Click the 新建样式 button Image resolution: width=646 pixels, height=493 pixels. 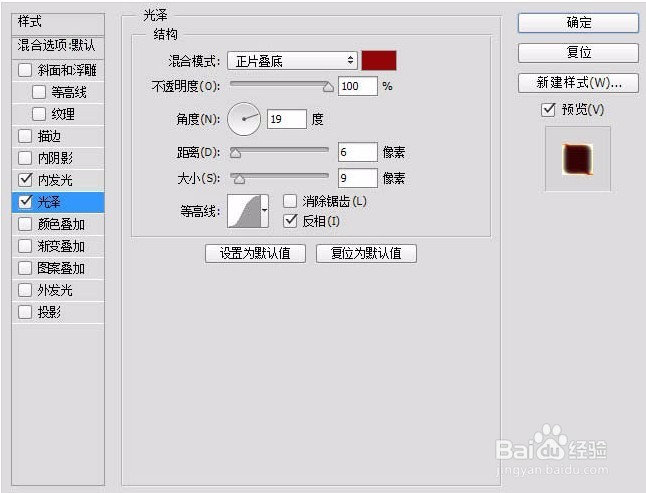coord(578,83)
